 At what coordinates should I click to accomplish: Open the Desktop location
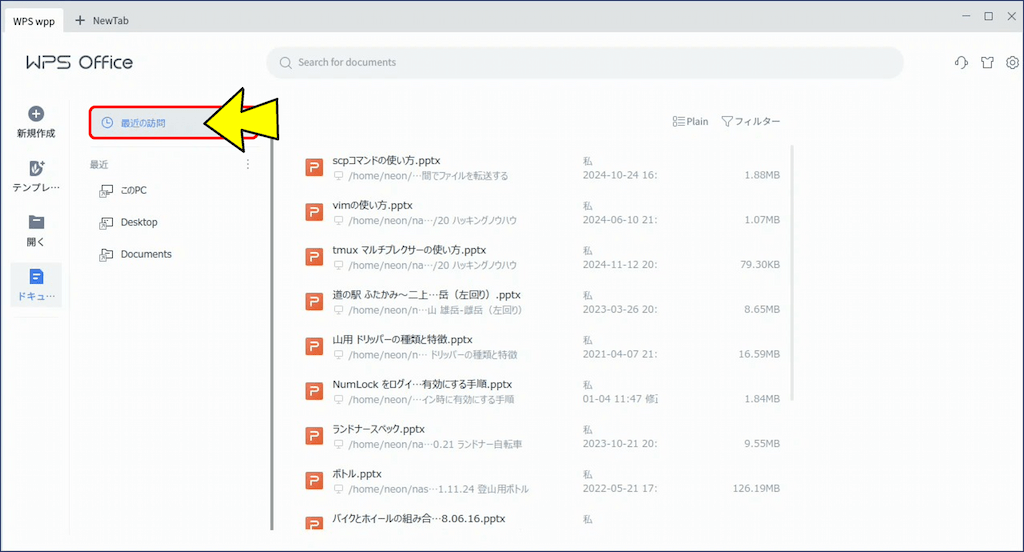click(x=138, y=222)
